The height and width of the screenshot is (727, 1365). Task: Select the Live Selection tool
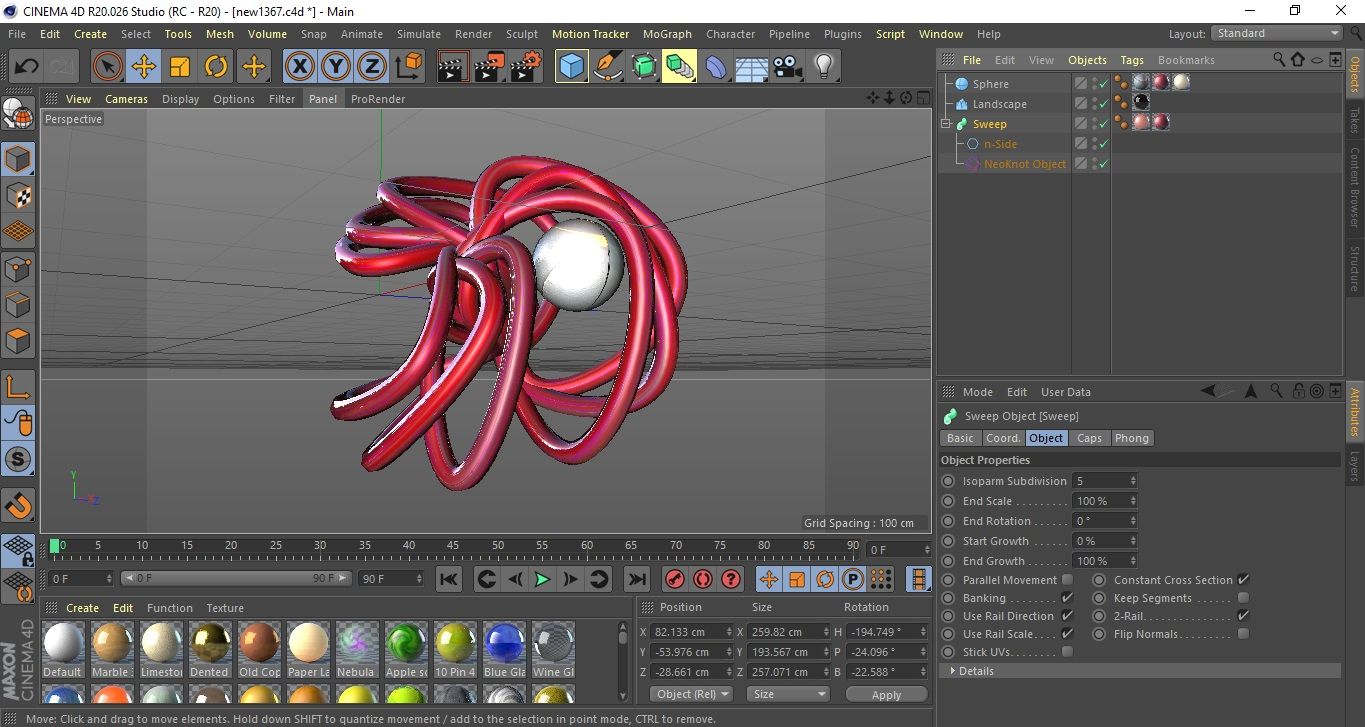108,67
